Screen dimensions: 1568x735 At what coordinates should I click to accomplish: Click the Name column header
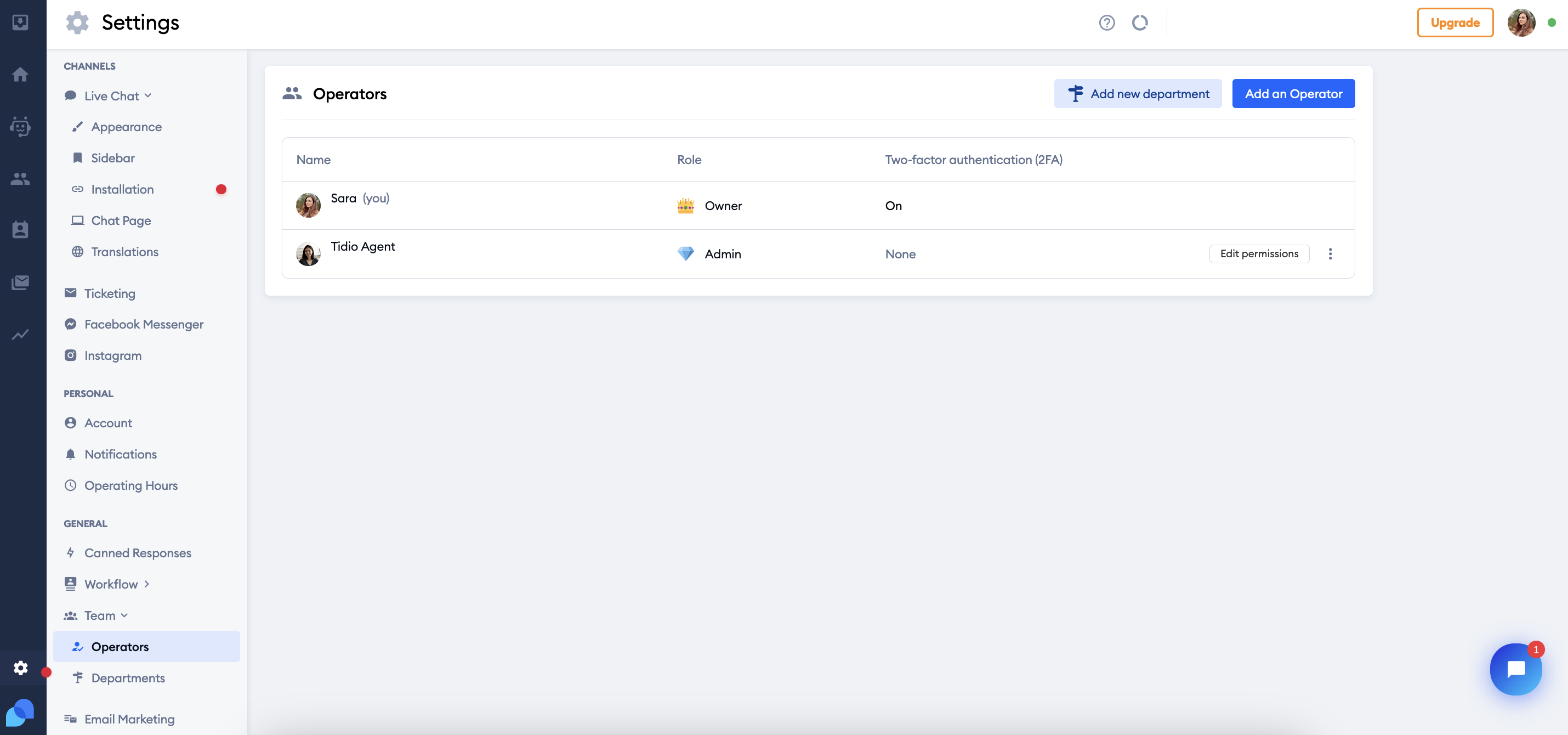point(313,160)
